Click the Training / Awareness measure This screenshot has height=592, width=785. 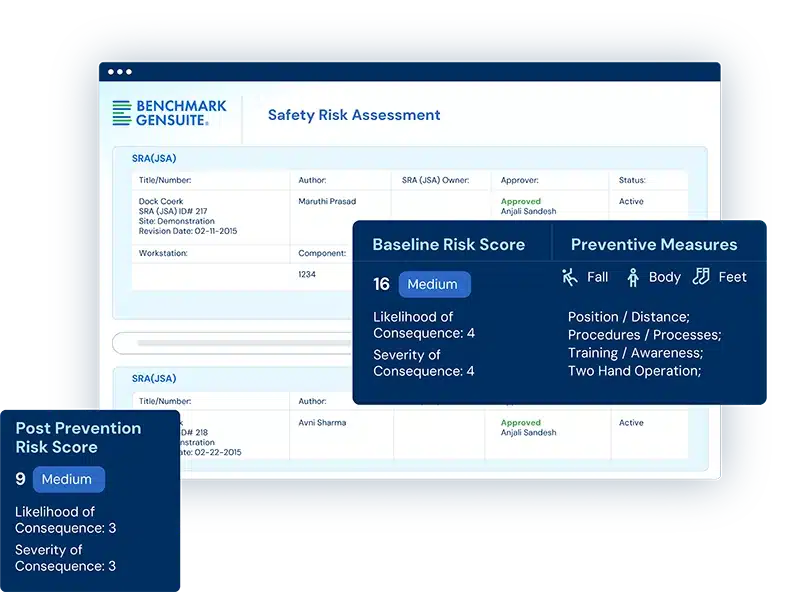635,353
